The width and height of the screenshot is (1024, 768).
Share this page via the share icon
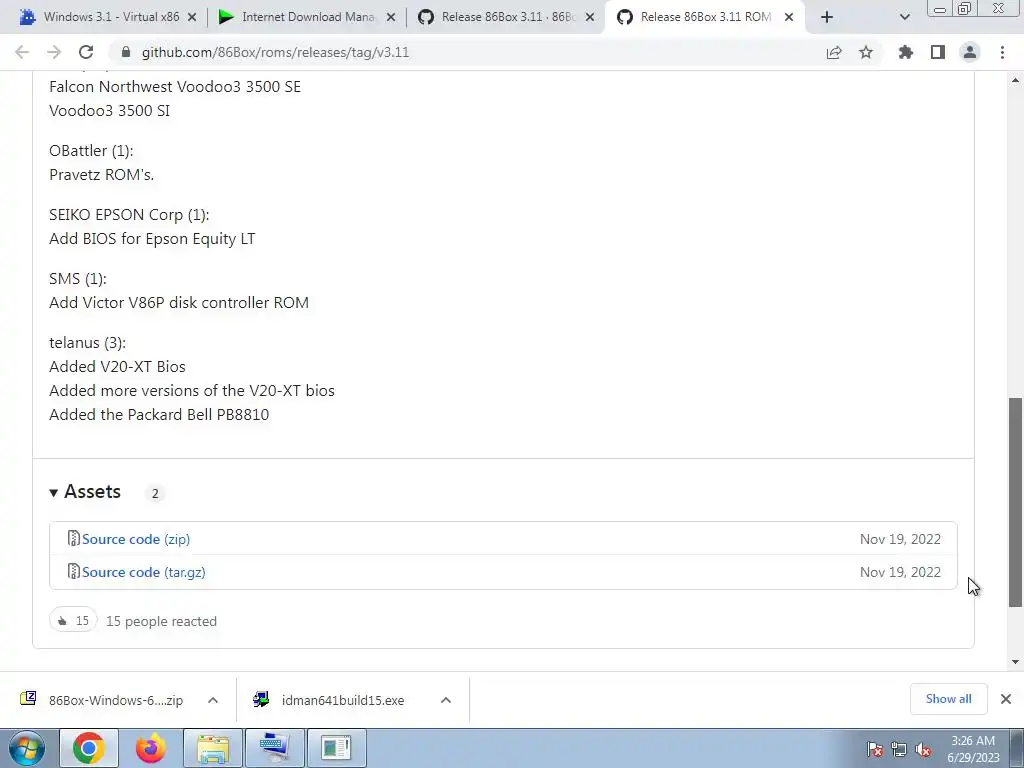tap(834, 52)
